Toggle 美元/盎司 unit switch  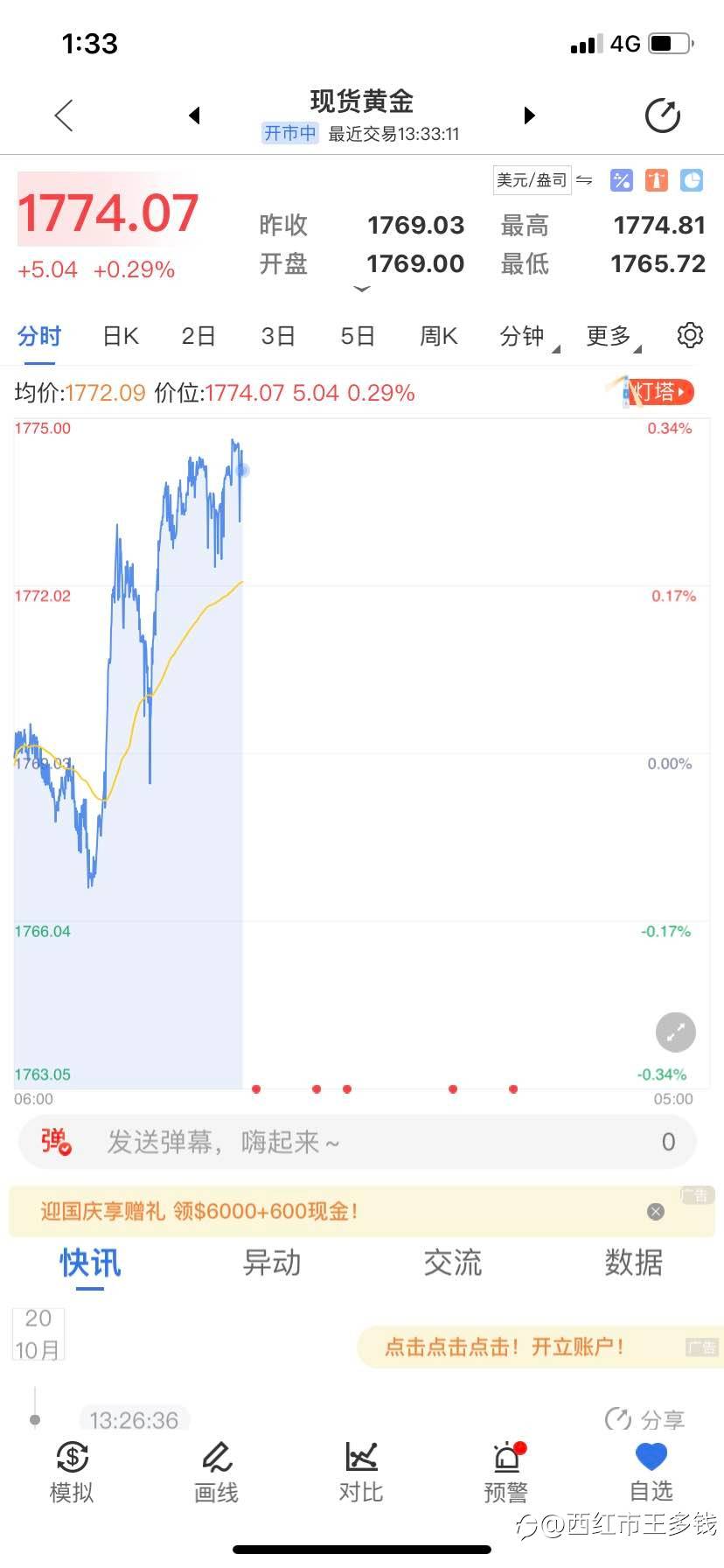543,180
